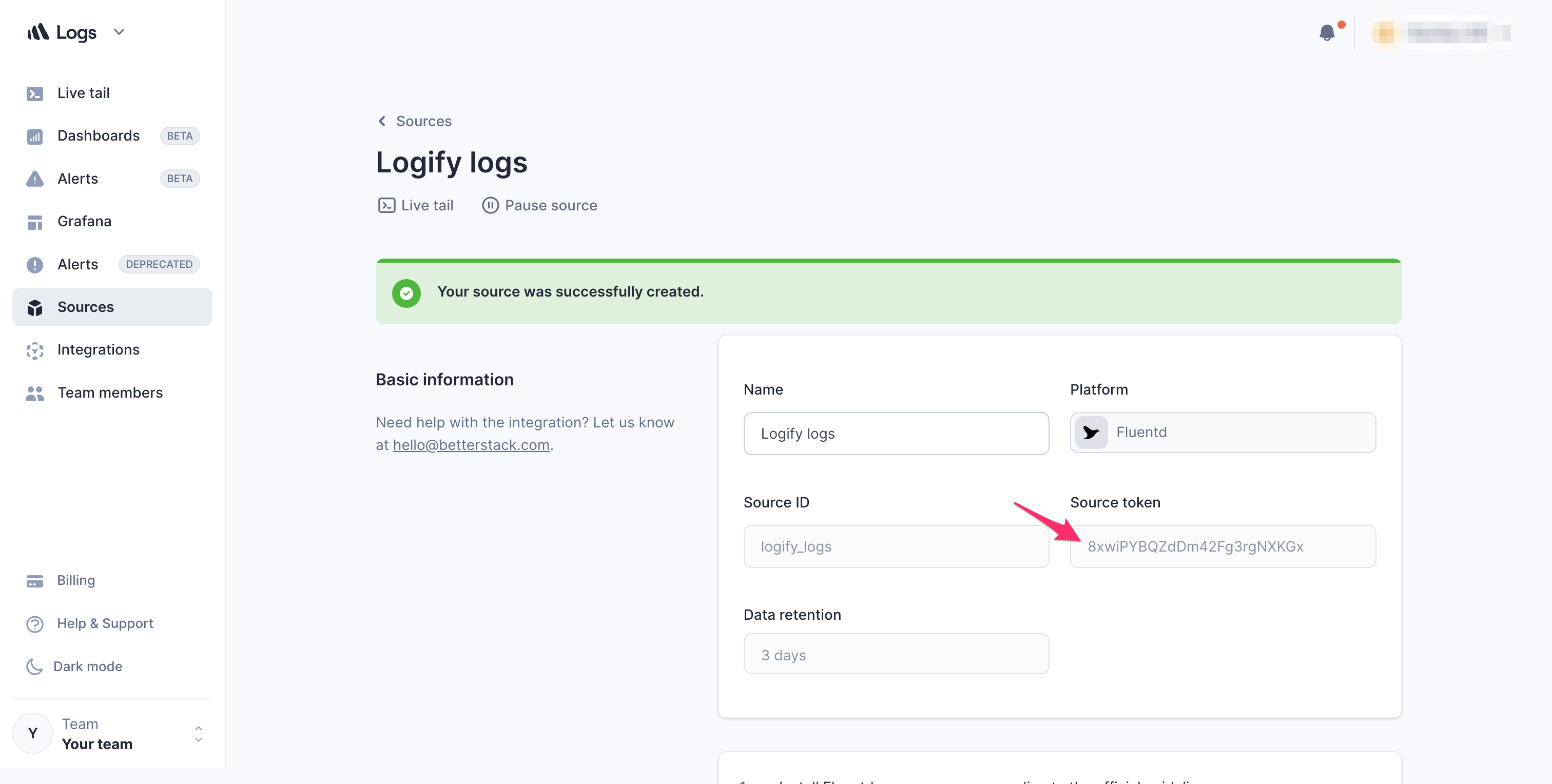Open the Help & Support menu item

(105, 622)
